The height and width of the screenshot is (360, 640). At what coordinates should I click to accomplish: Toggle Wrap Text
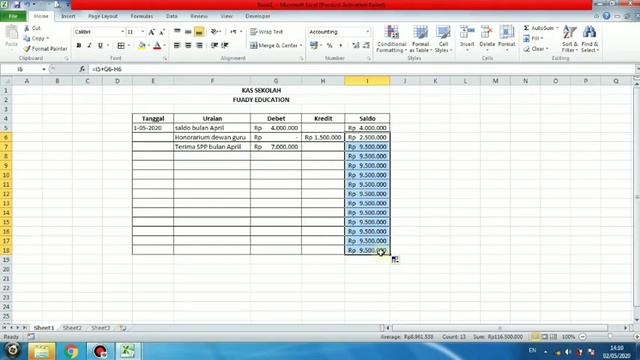[x=267, y=31]
